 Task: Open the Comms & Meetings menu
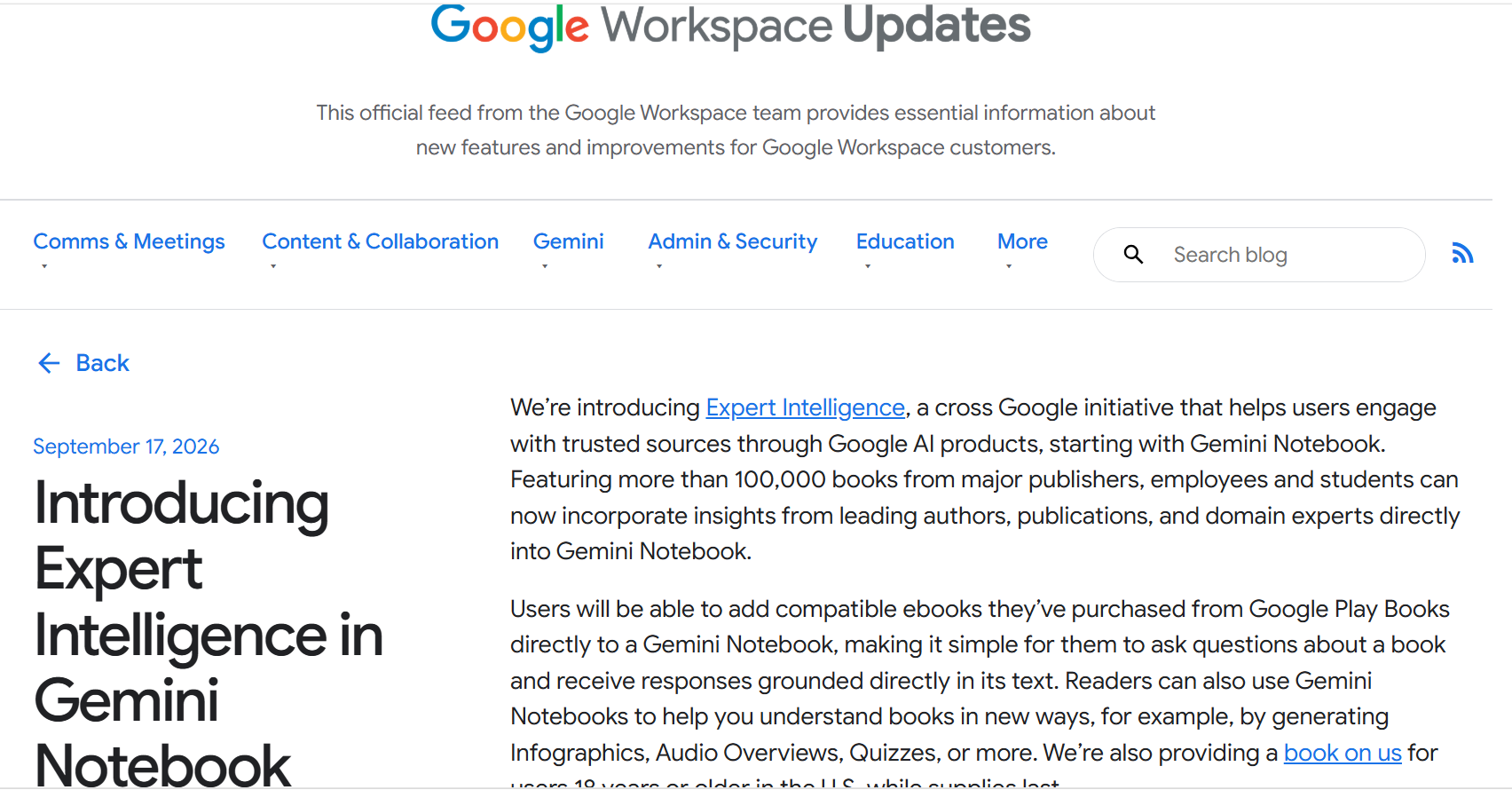[129, 241]
